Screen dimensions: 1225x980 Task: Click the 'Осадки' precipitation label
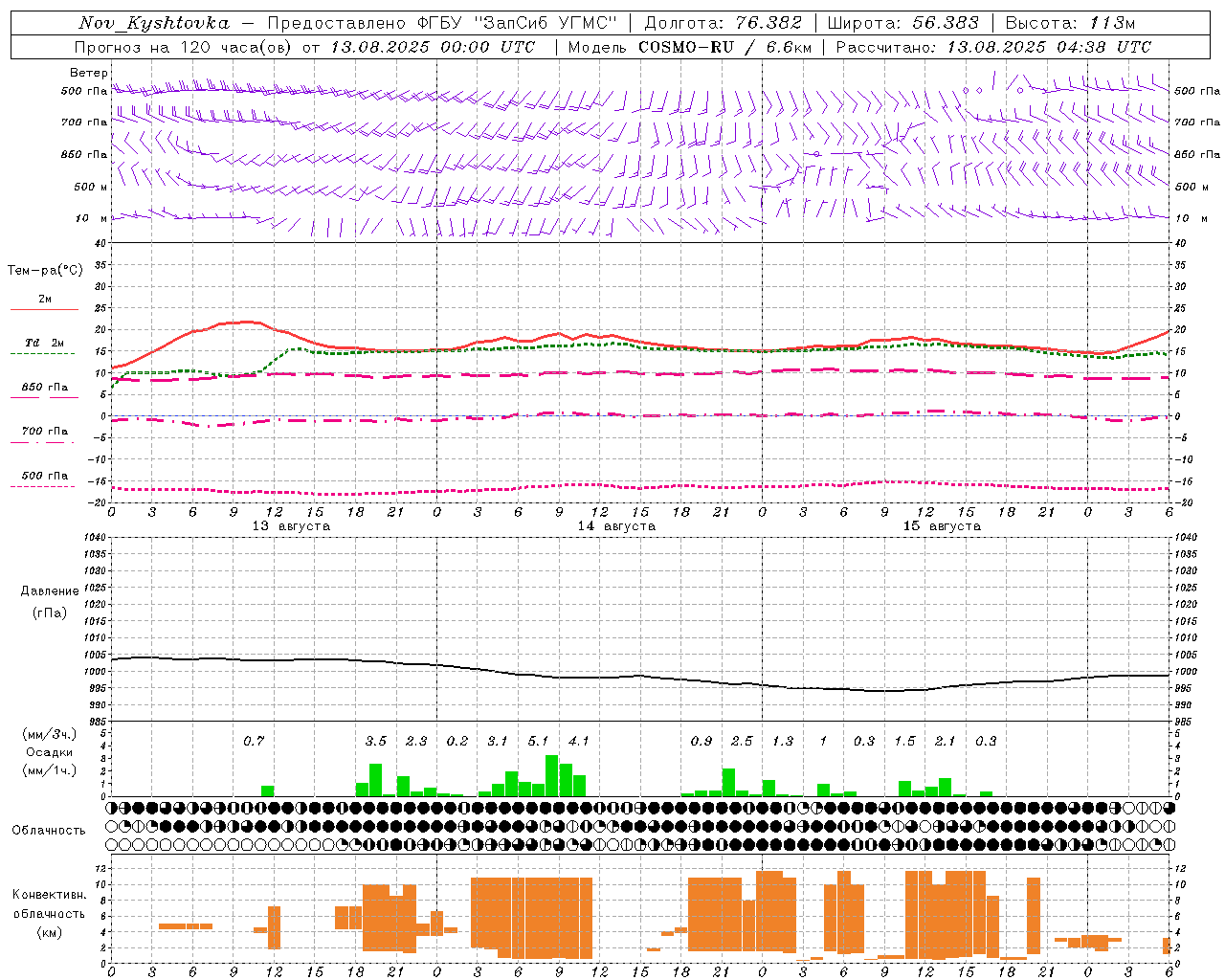pyautogui.click(x=50, y=752)
